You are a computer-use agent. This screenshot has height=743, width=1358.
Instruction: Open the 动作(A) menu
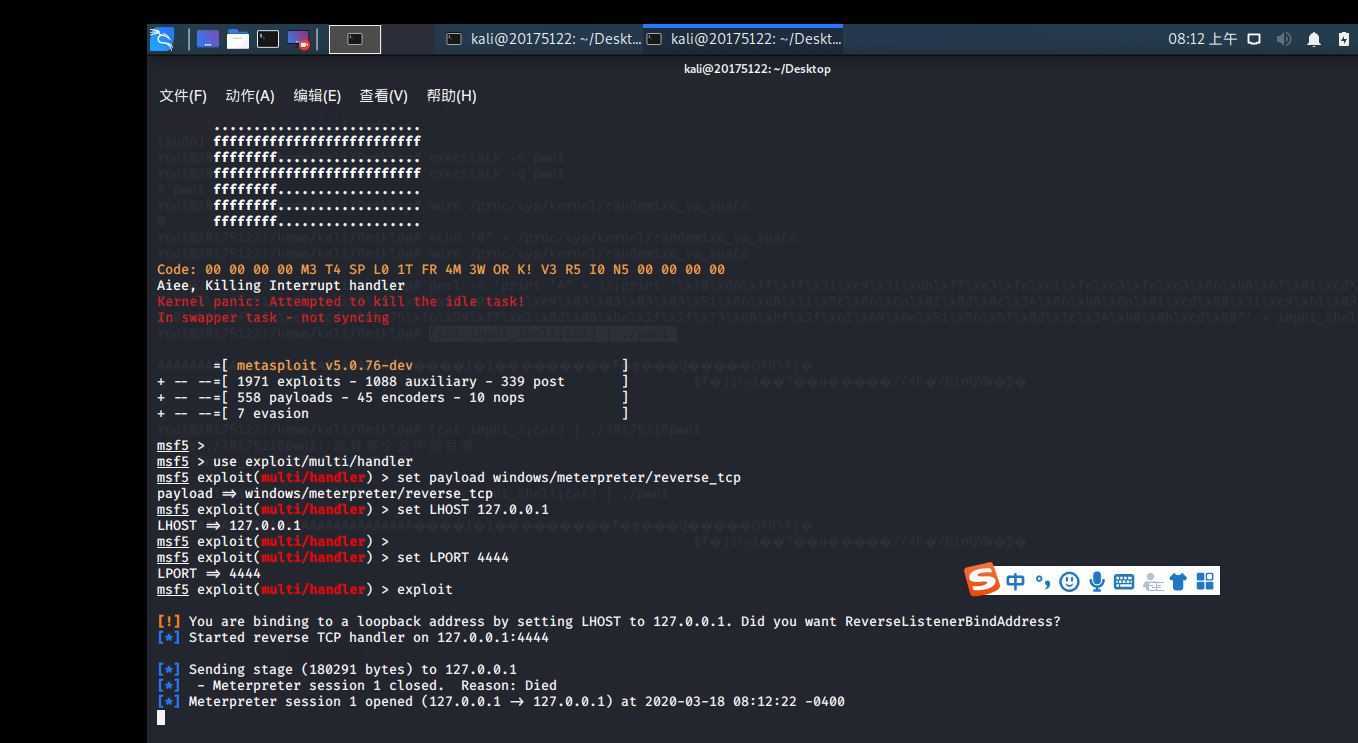[x=250, y=96]
